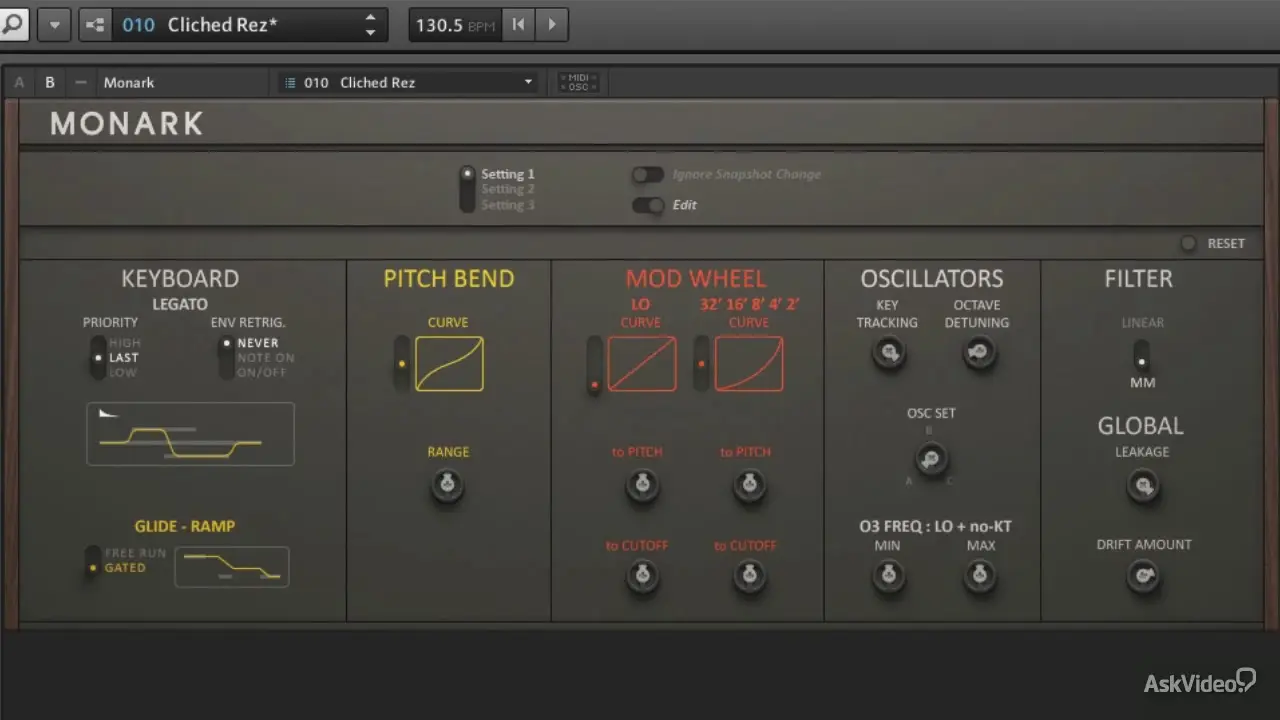
Task: Click the LO to CUTOFF knob
Action: click(640, 576)
